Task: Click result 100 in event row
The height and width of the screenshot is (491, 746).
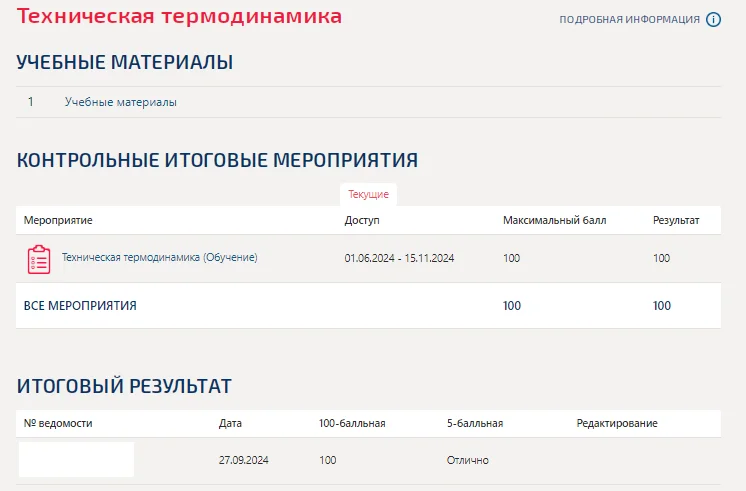Action: 661,258
